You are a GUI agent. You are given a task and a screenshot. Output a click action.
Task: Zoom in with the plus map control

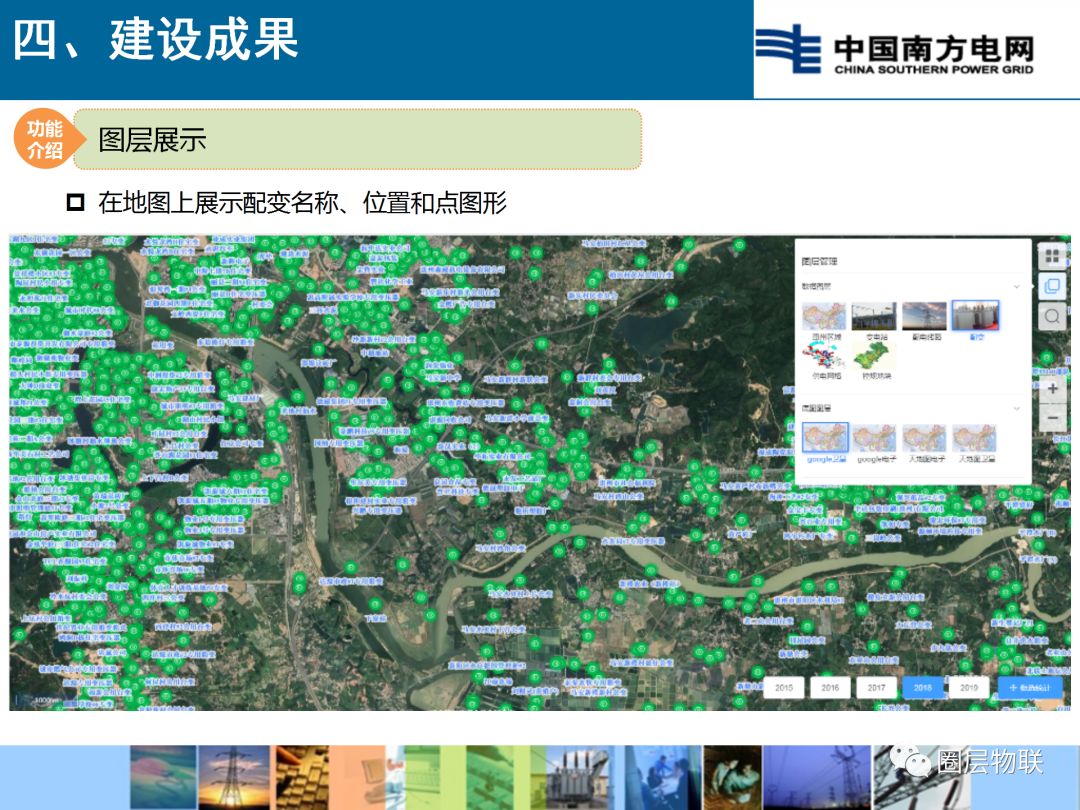click(x=1052, y=389)
